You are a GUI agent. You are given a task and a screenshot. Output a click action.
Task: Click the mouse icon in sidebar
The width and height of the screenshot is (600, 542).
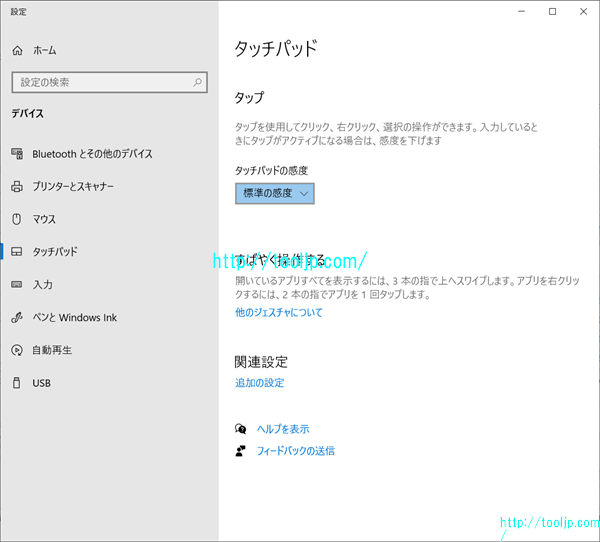[16, 219]
